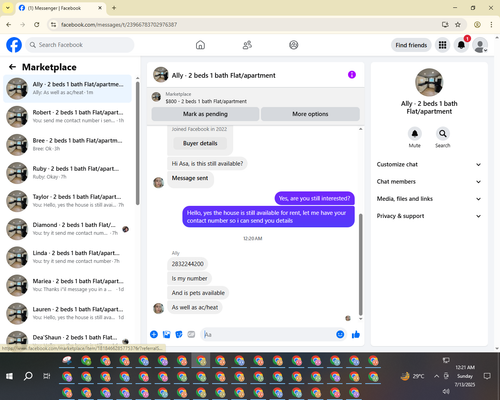Expand Privacy & support section
Viewport: 500px width, 400px height.
point(429,216)
